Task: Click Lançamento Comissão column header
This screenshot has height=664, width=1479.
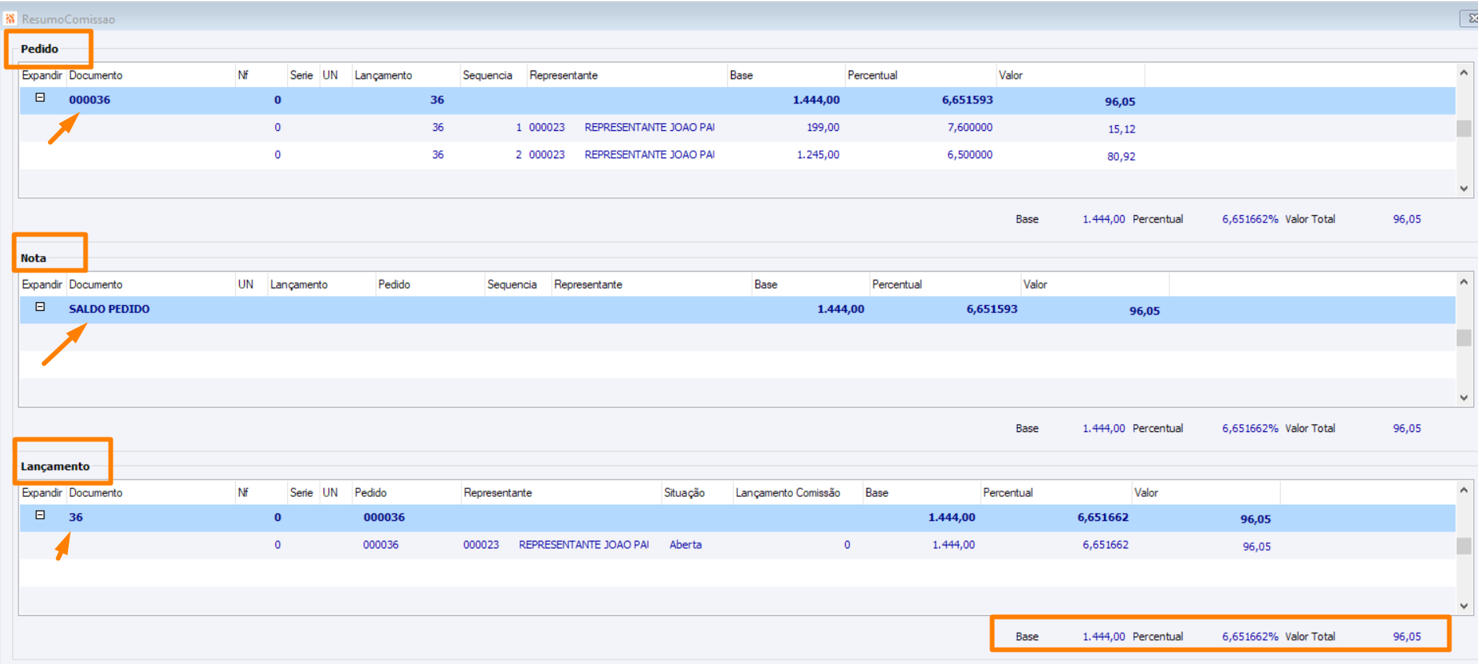Action: point(787,493)
